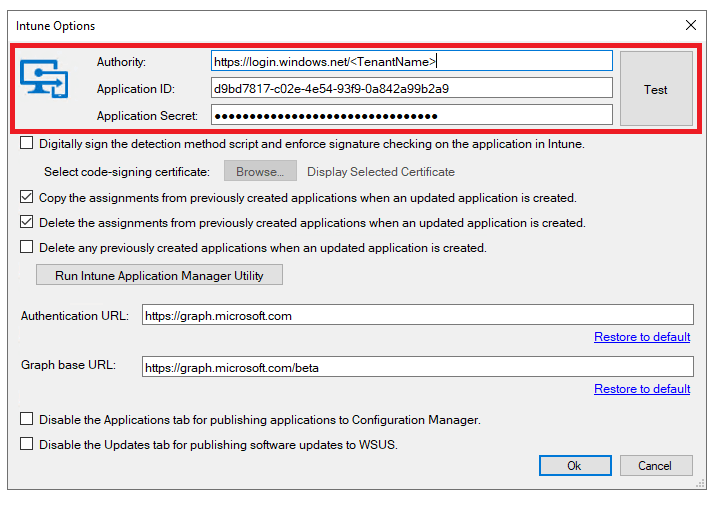
Task: Click the Graph base URL field
Action: tap(417, 367)
